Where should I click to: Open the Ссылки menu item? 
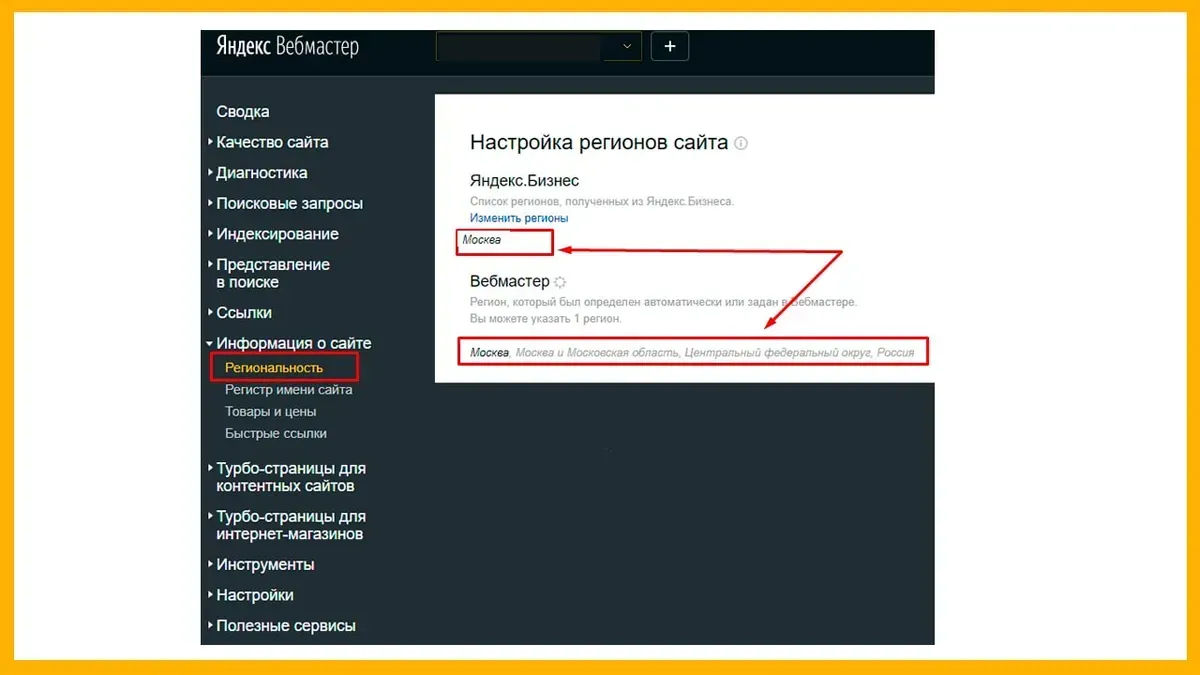pos(244,313)
